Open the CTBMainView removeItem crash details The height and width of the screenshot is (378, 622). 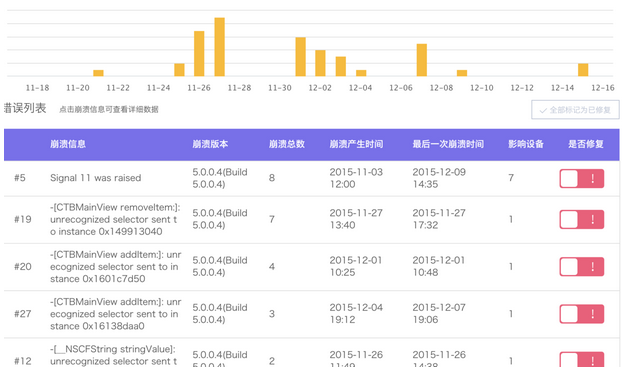(x=115, y=219)
